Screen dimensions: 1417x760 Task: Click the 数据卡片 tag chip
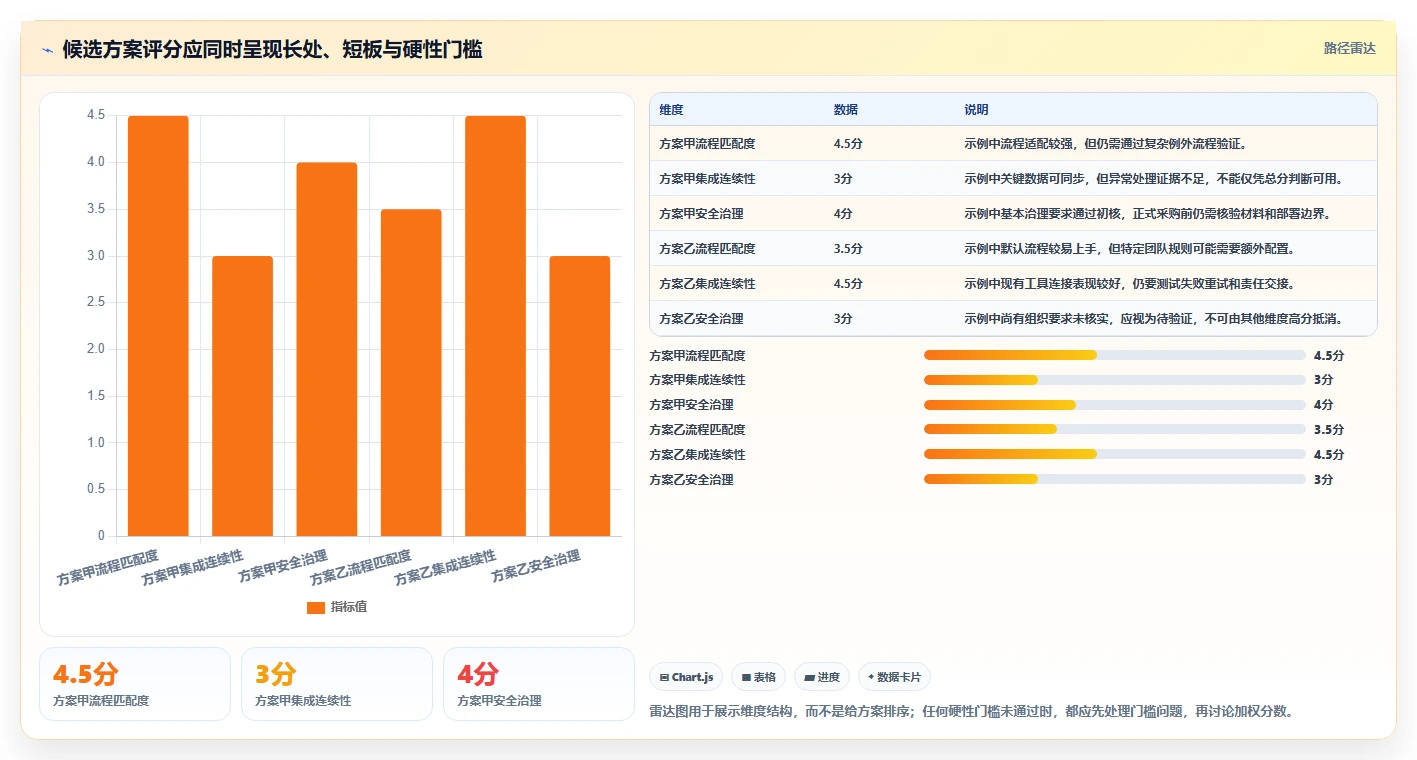tap(894, 677)
